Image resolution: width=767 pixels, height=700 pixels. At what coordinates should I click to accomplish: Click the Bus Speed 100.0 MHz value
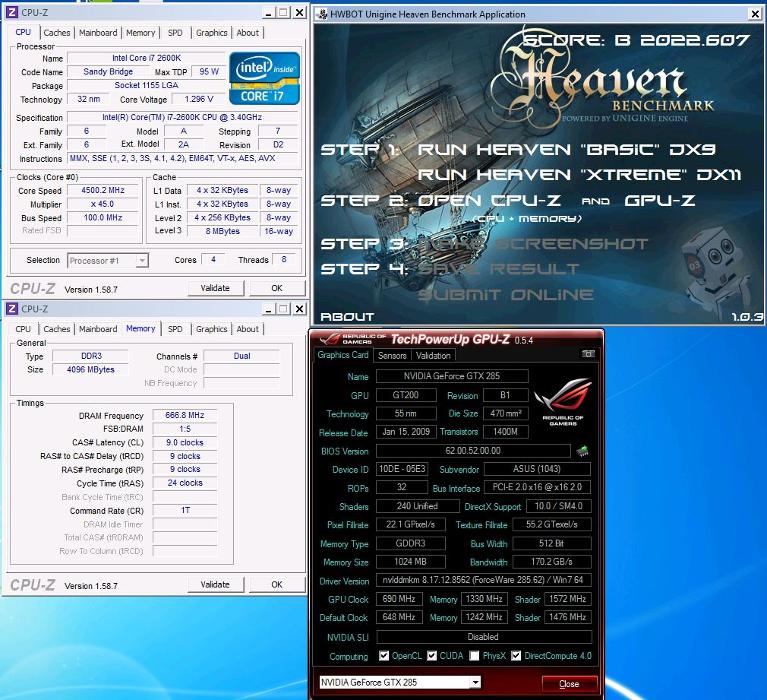click(x=103, y=218)
